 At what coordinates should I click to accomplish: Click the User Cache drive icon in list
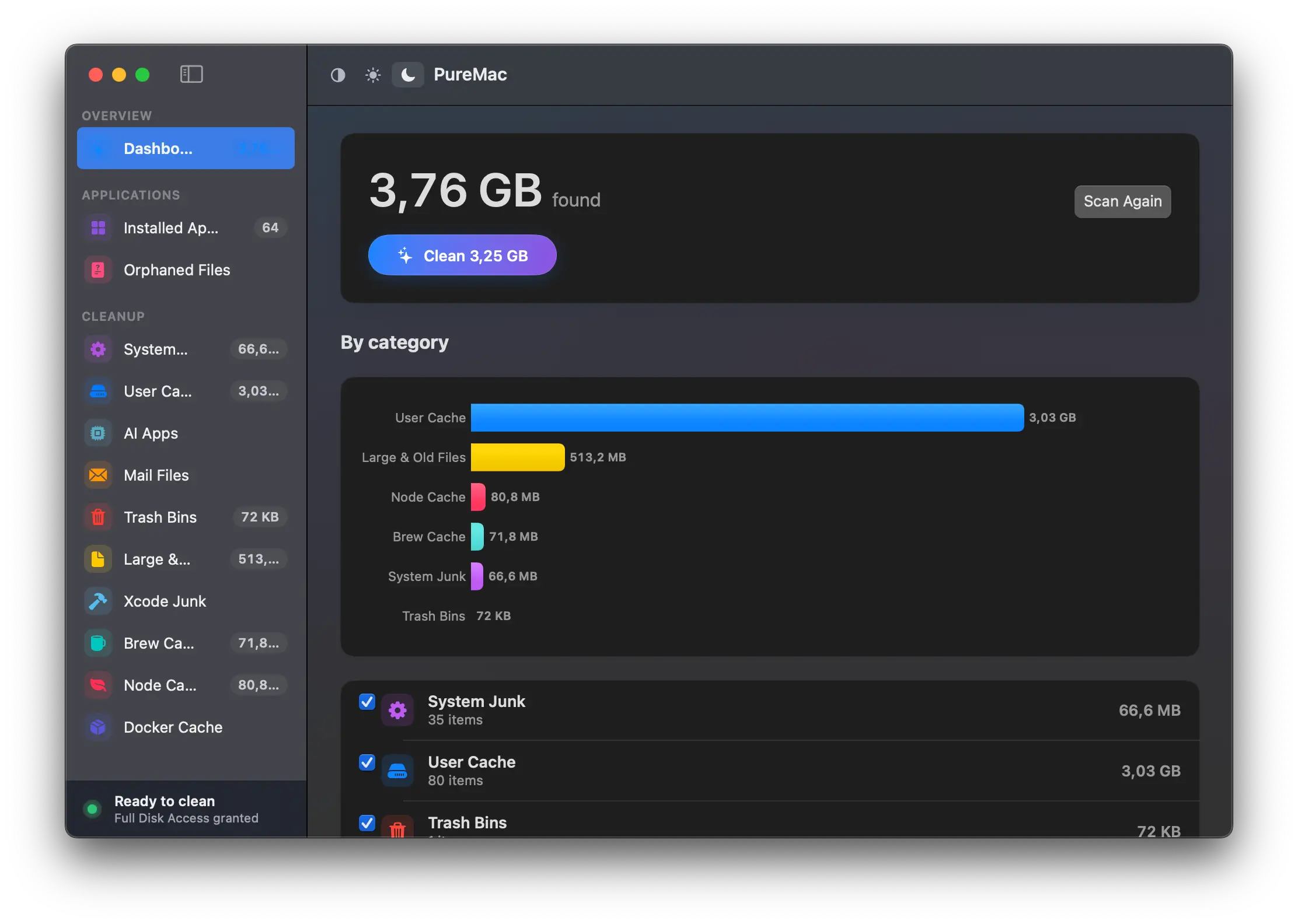pos(397,771)
